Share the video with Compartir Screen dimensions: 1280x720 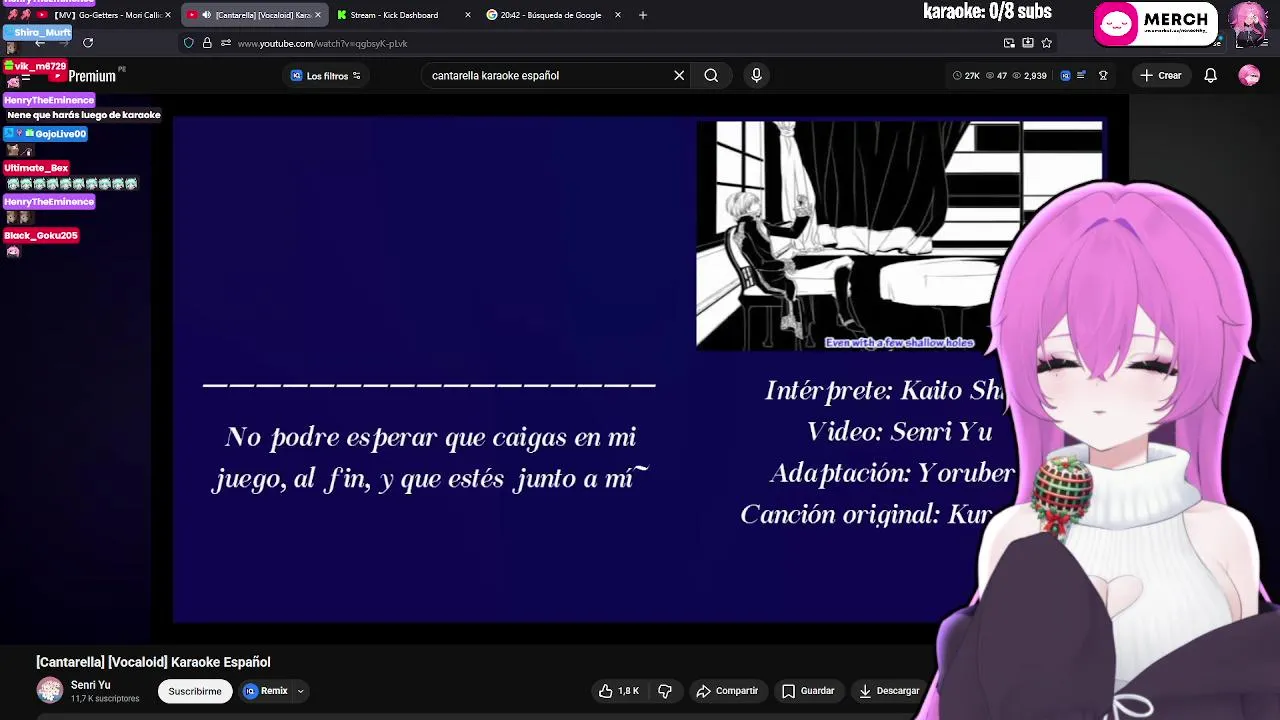pos(727,691)
